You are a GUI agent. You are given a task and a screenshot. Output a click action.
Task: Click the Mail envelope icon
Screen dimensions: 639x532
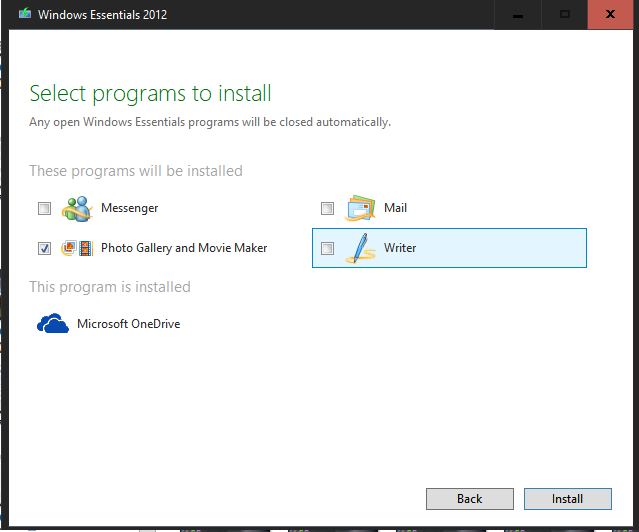tap(360, 208)
